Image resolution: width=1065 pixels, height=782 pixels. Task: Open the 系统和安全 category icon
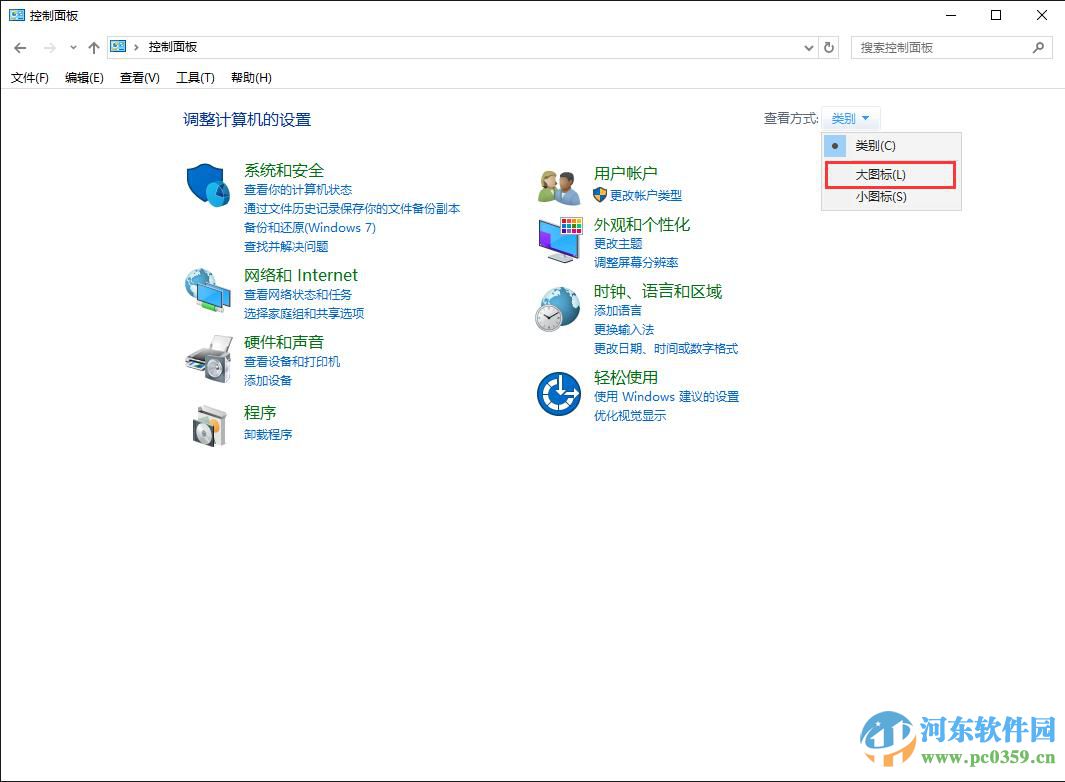[x=207, y=185]
